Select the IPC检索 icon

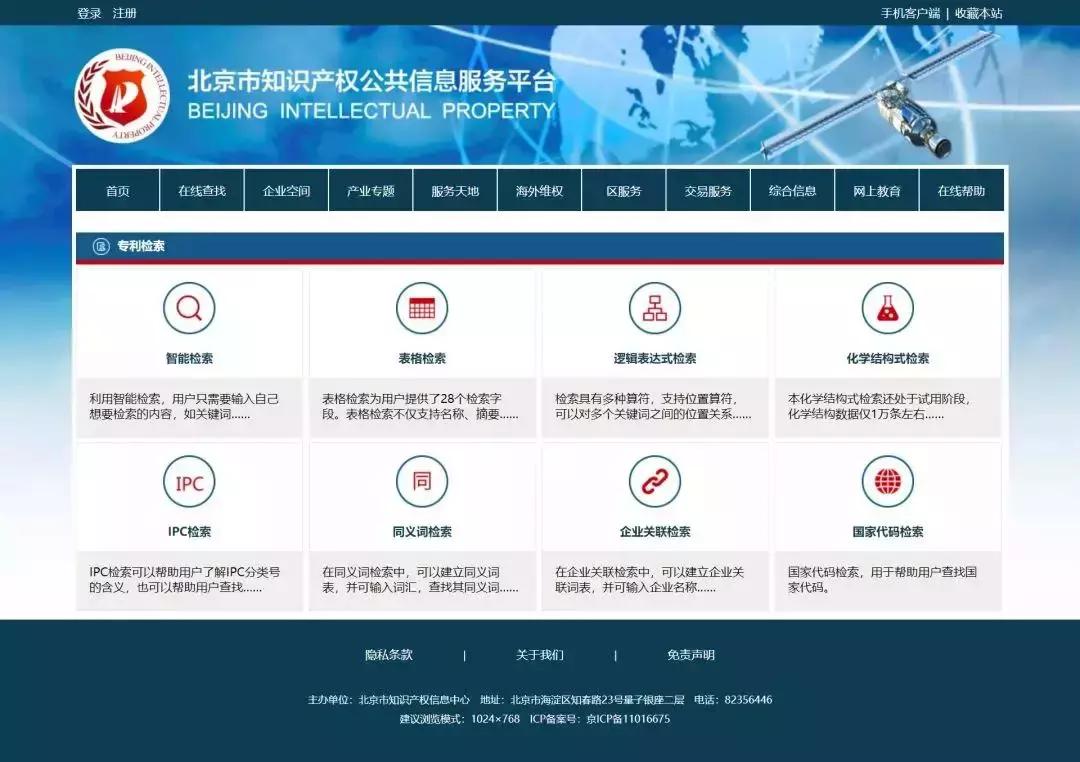pos(189,481)
